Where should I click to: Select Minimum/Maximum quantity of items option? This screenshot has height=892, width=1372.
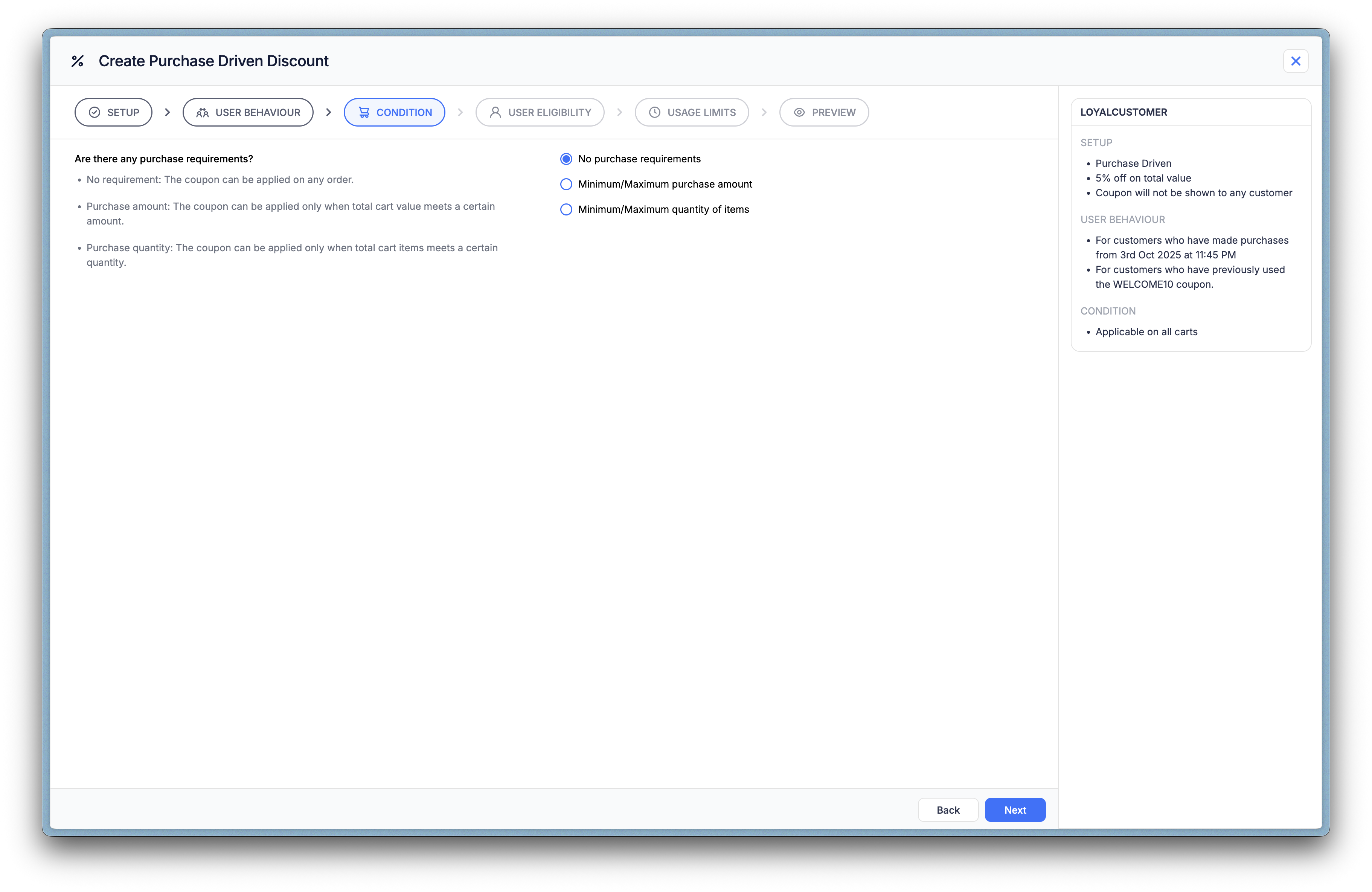566,210
